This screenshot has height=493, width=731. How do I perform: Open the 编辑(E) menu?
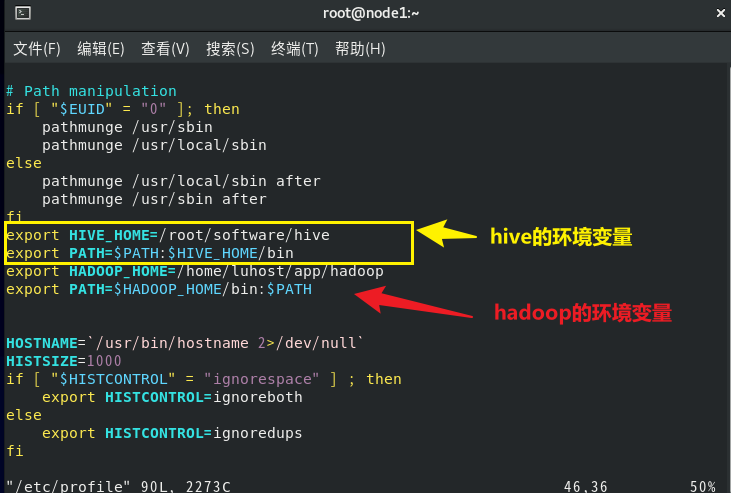tap(101, 49)
